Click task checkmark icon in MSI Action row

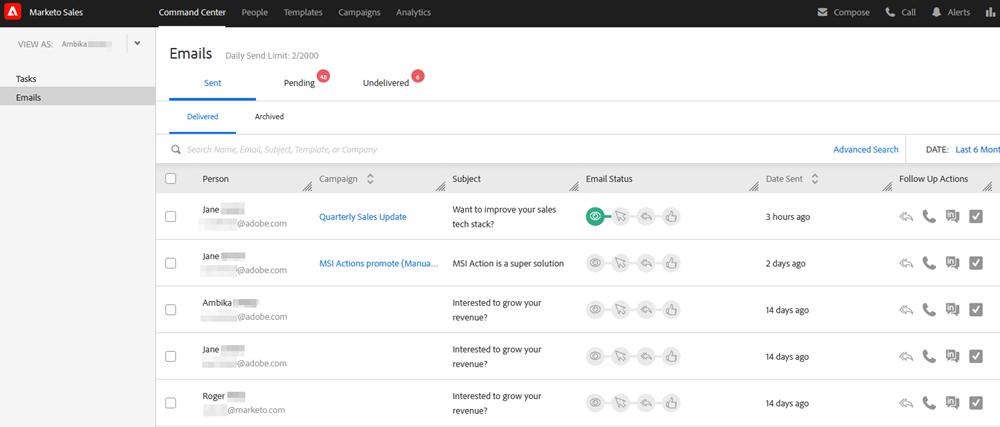(x=976, y=263)
